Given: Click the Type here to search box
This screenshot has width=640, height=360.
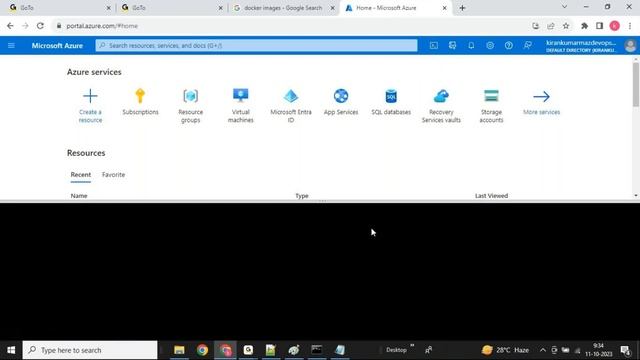Looking at the screenshot, I should point(90,350).
